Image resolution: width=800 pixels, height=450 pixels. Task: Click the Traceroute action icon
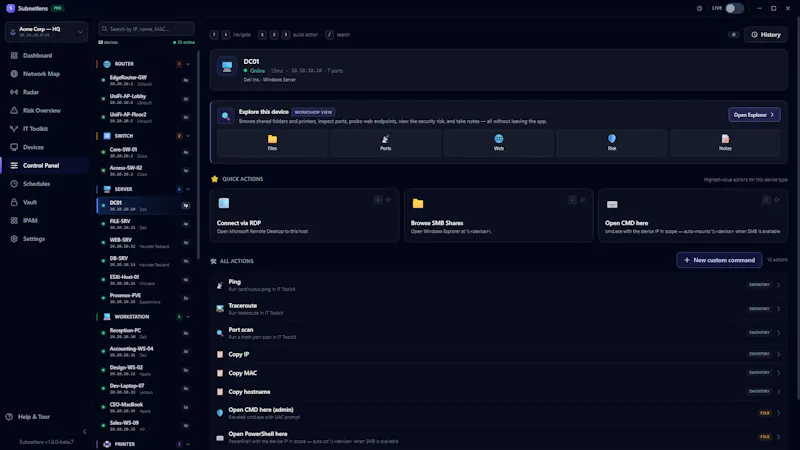click(220, 309)
